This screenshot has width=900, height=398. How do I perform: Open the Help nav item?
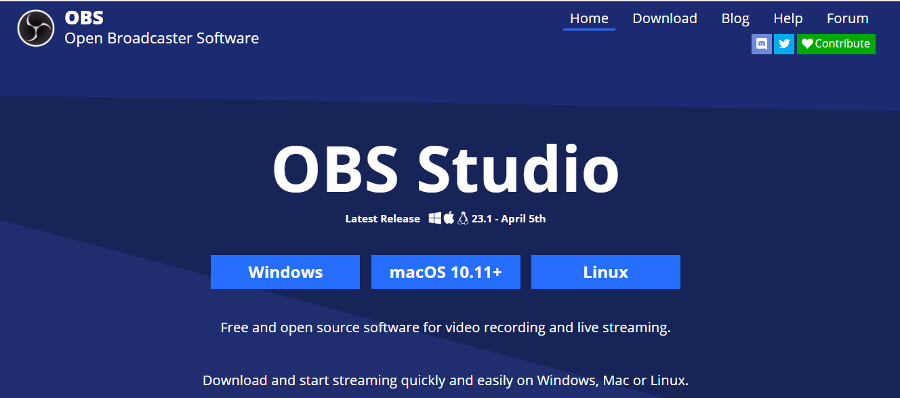pyautogui.click(x=788, y=18)
